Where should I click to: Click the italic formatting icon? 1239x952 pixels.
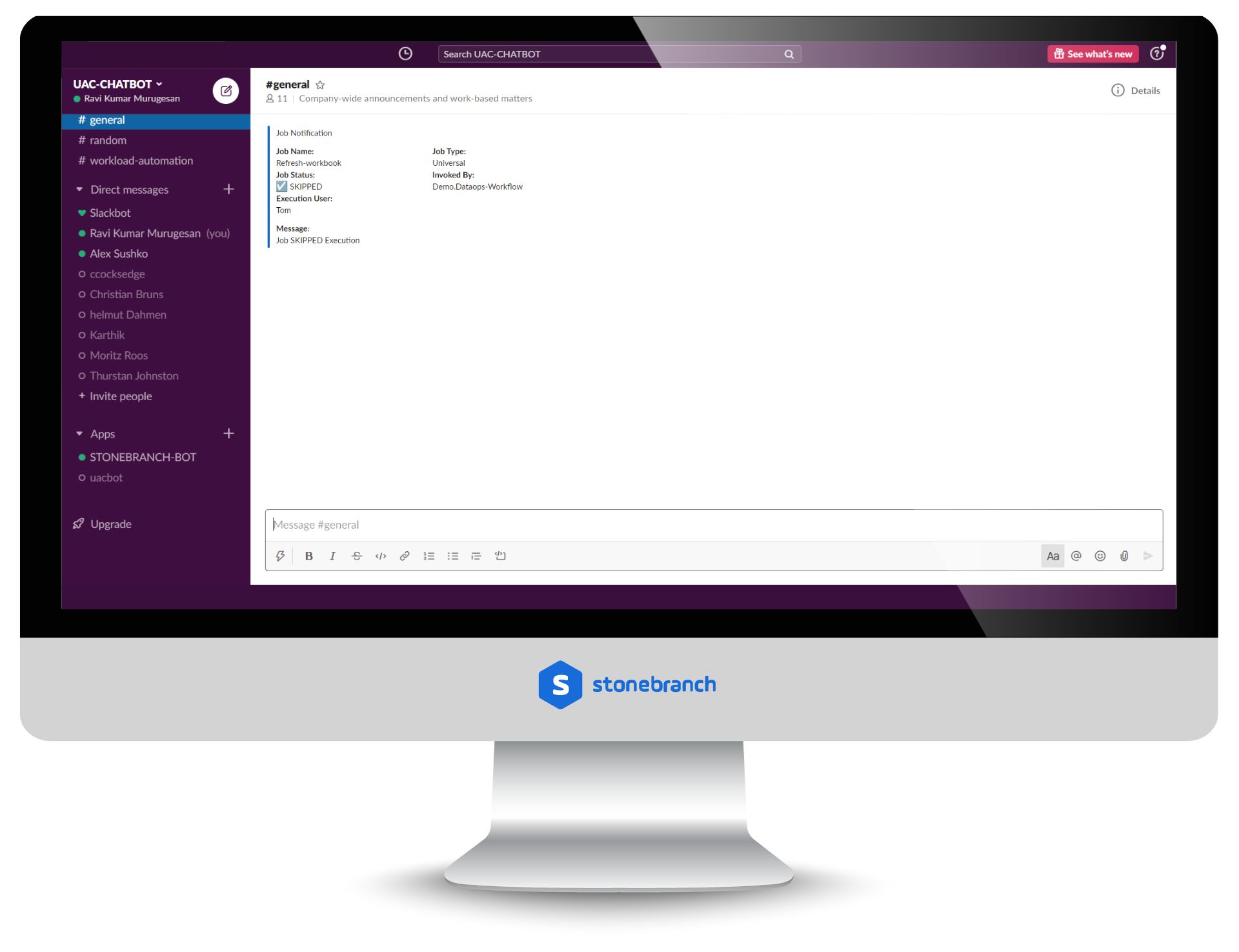(333, 556)
